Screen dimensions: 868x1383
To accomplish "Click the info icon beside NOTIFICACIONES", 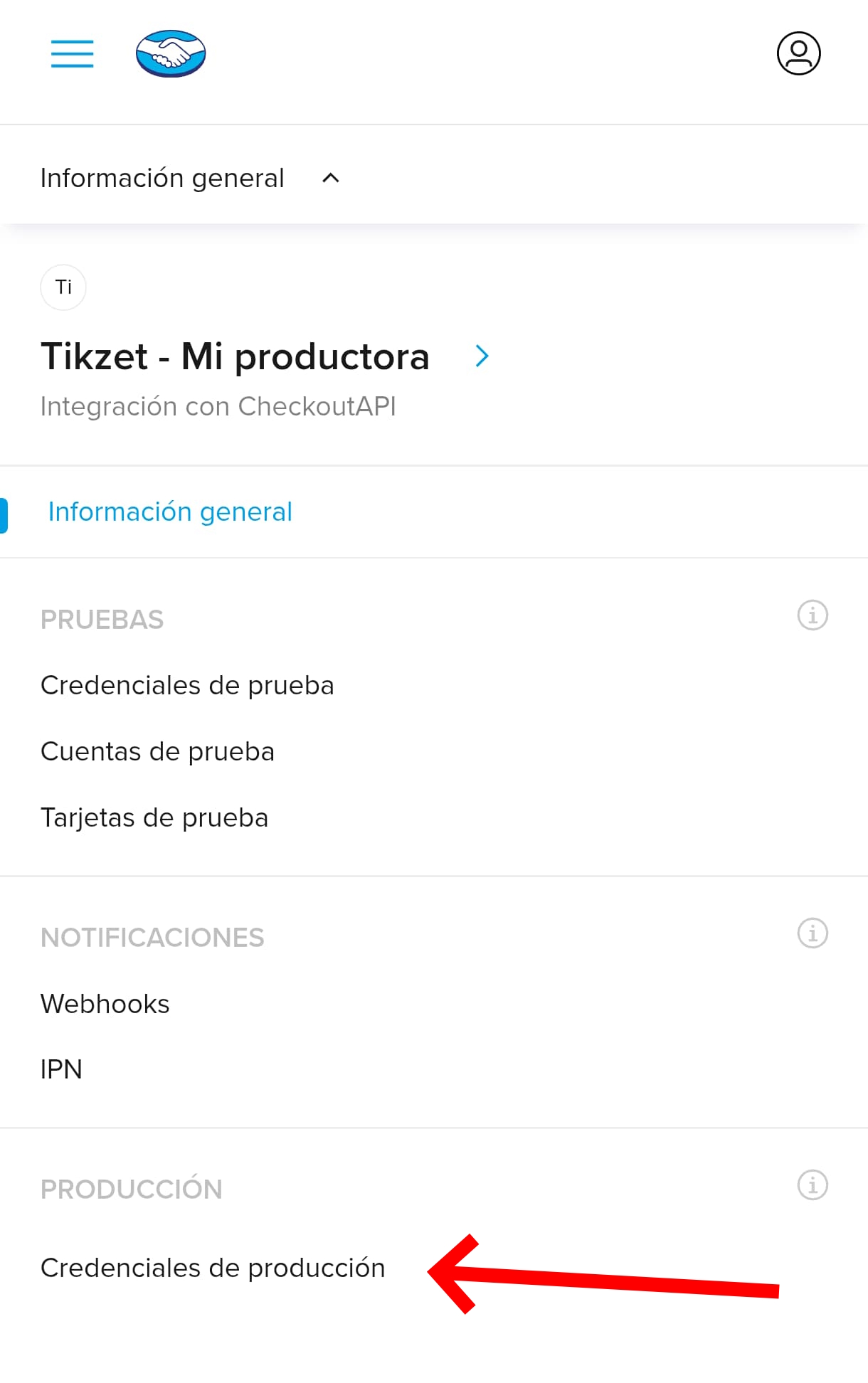I will [x=811, y=933].
